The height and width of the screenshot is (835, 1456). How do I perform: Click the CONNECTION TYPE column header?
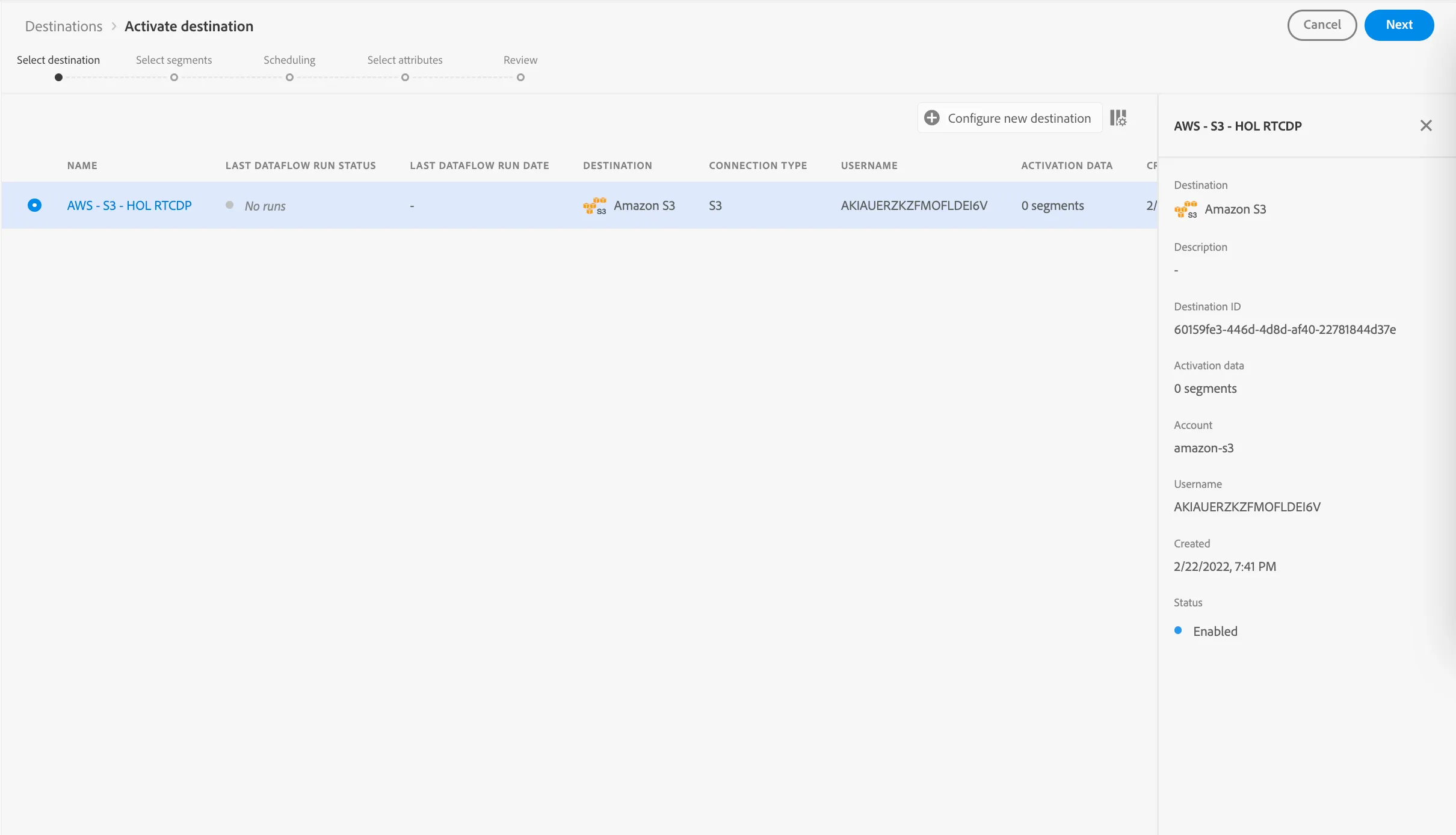pos(758,165)
